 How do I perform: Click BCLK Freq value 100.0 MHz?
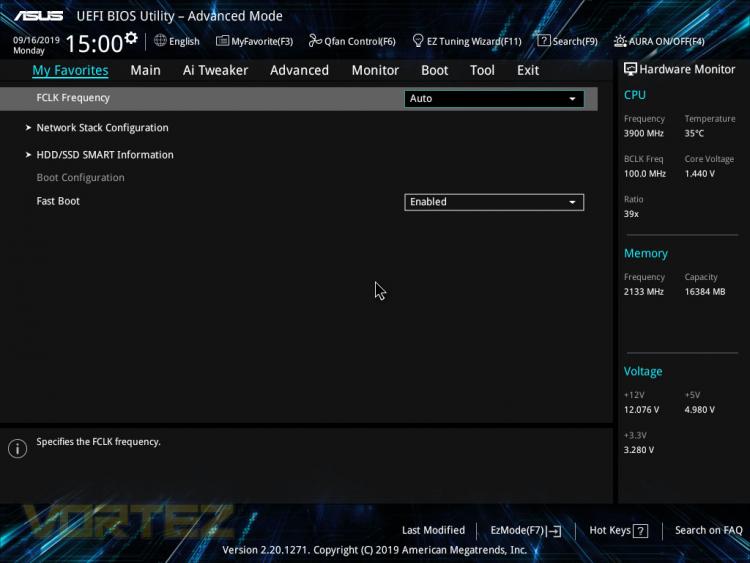[x=645, y=174]
